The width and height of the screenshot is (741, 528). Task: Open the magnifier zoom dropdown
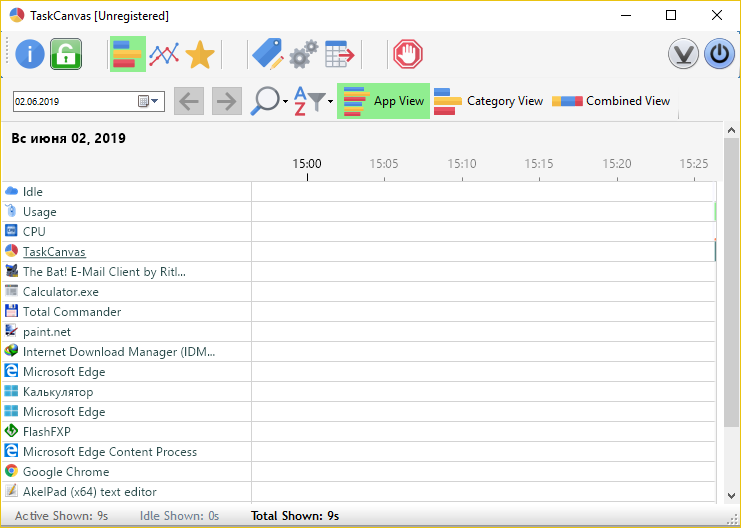pyautogui.click(x=269, y=101)
